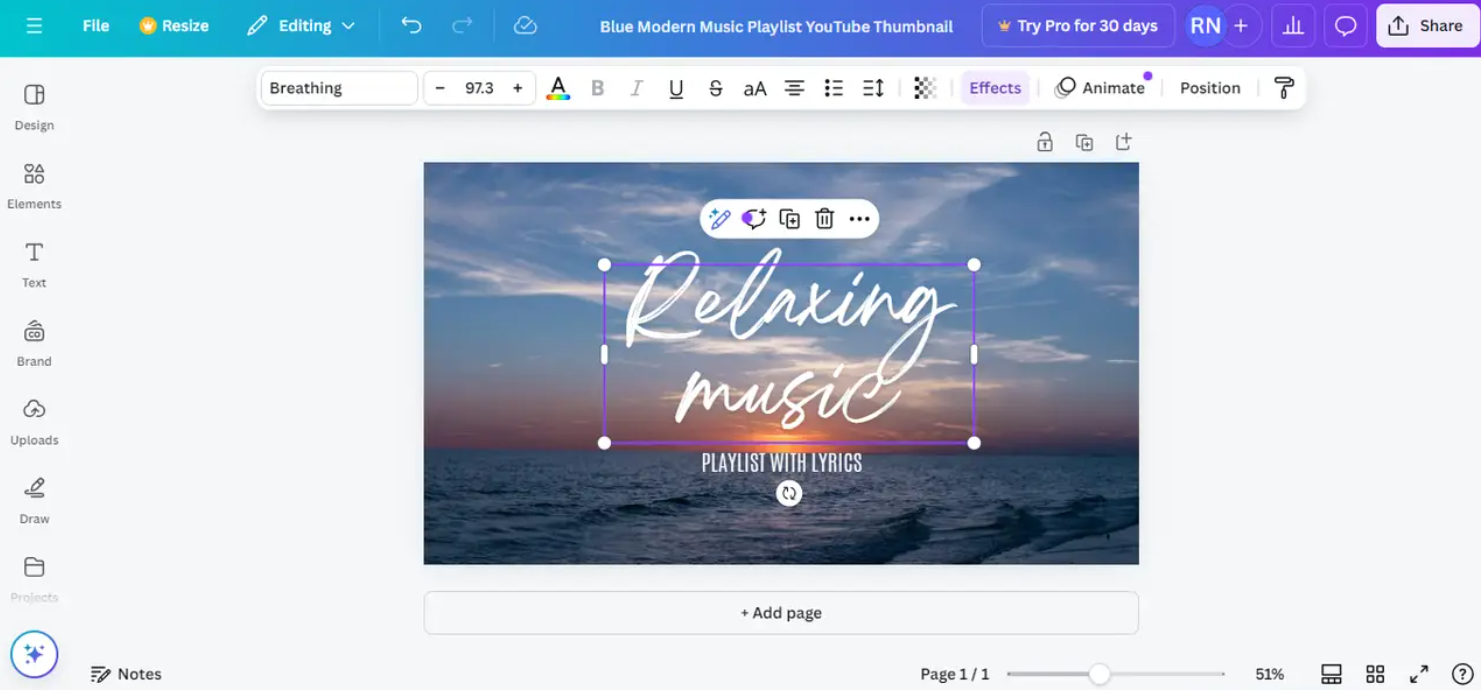
Task: Toggle italic formatting
Action: point(636,88)
